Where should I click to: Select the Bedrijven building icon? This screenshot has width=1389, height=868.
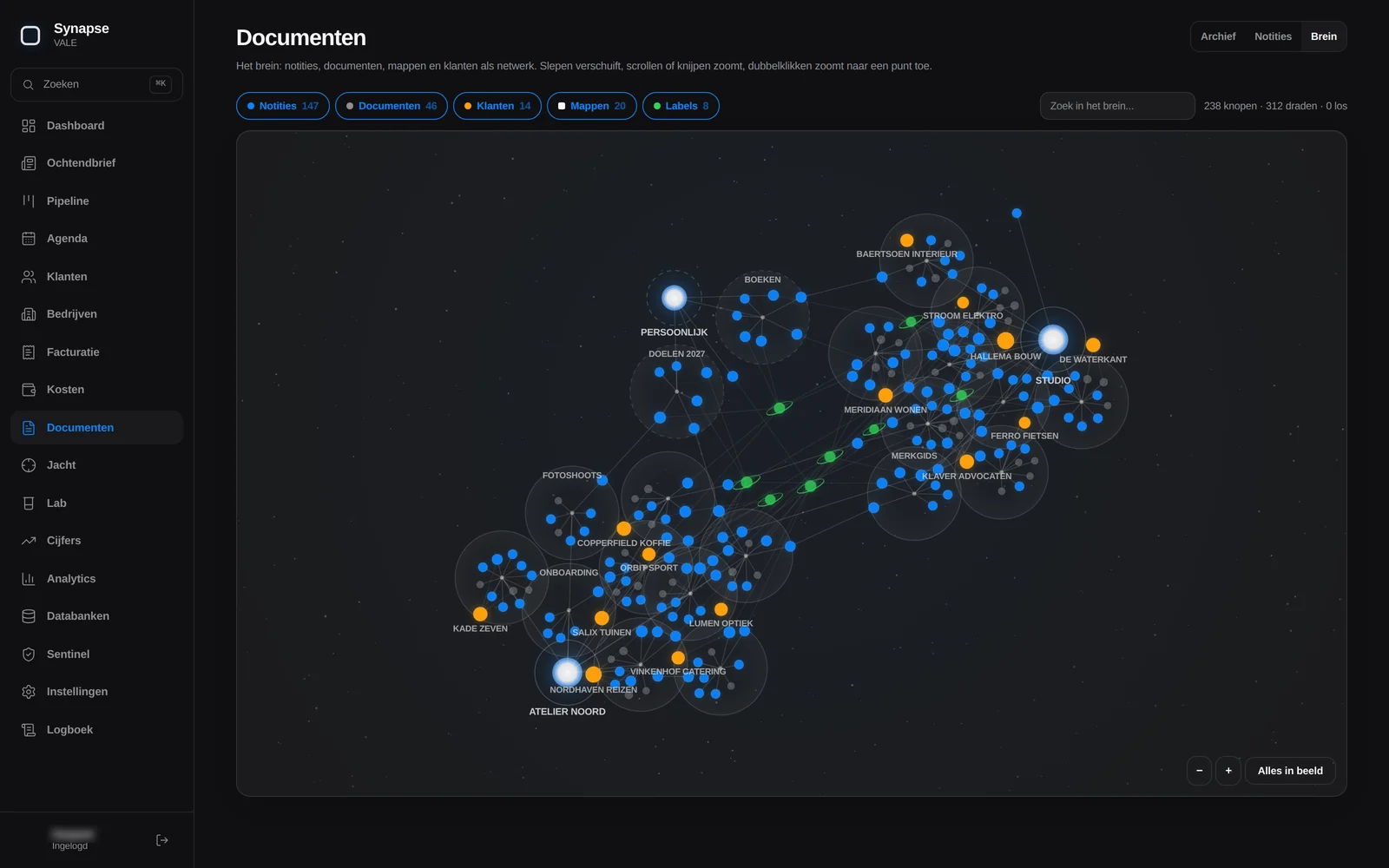click(x=29, y=314)
